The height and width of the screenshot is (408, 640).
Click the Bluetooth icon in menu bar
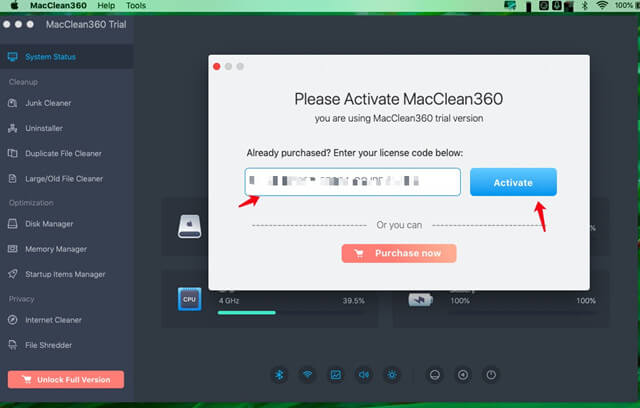pyautogui.click(x=585, y=5)
